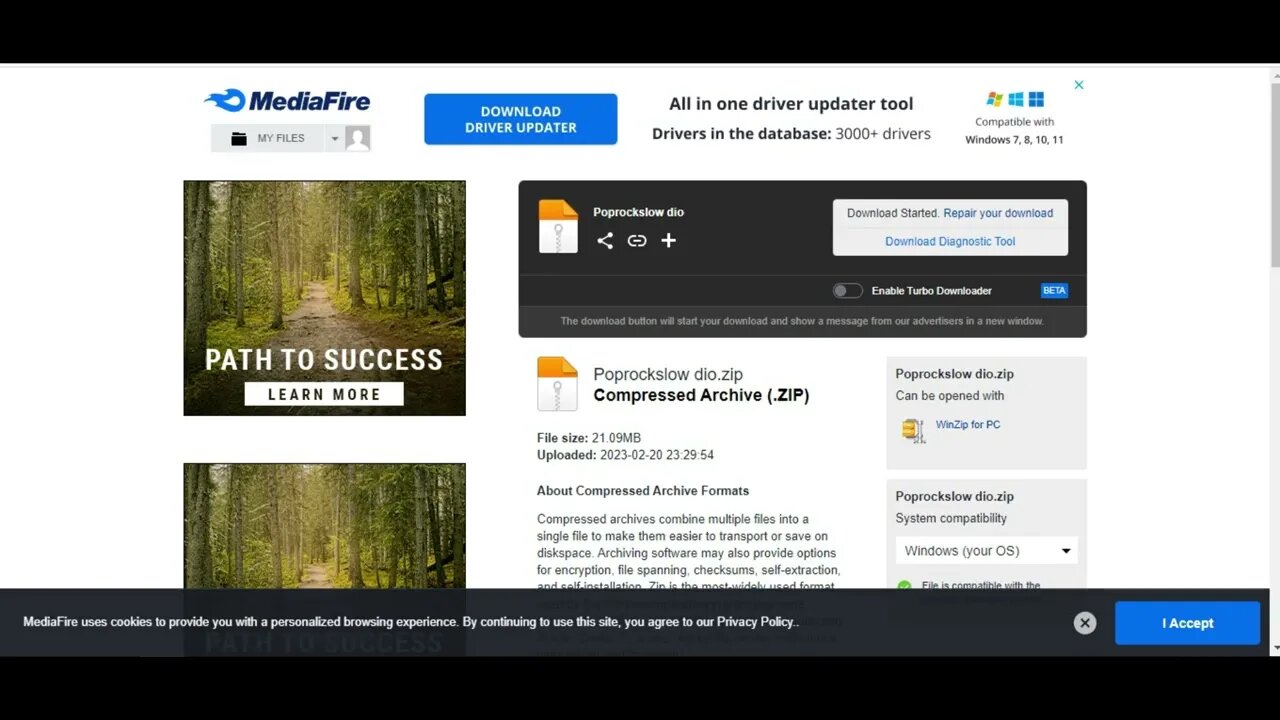
Task: Close the top ad with X icon
Action: click(1079, 85)
